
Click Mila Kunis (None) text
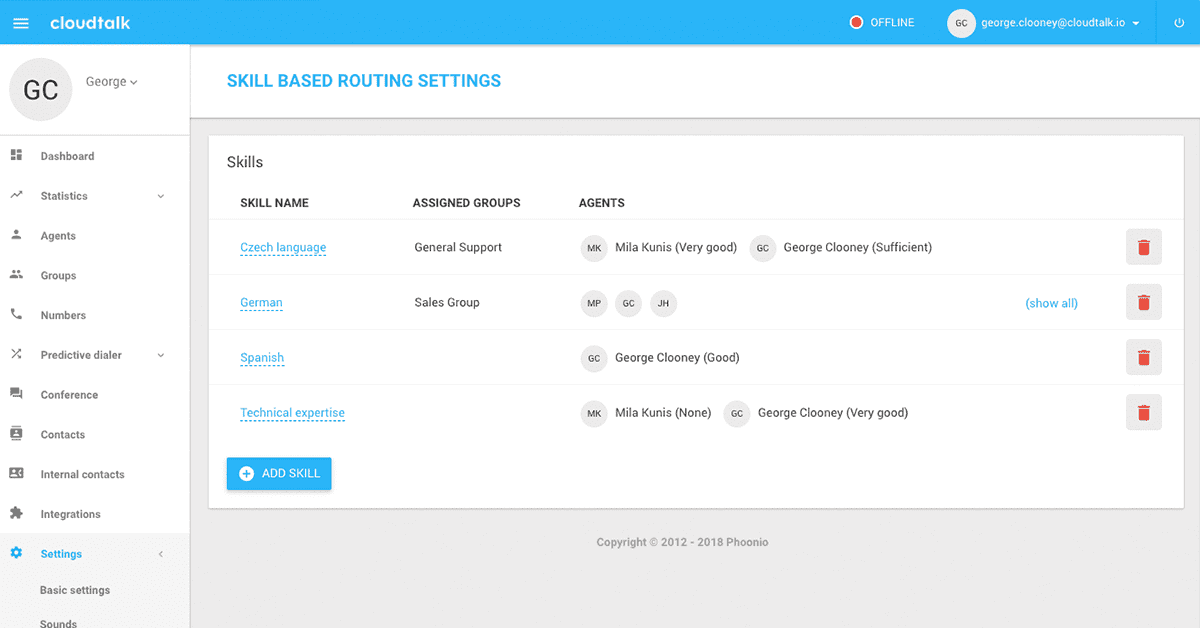point(663,412)
